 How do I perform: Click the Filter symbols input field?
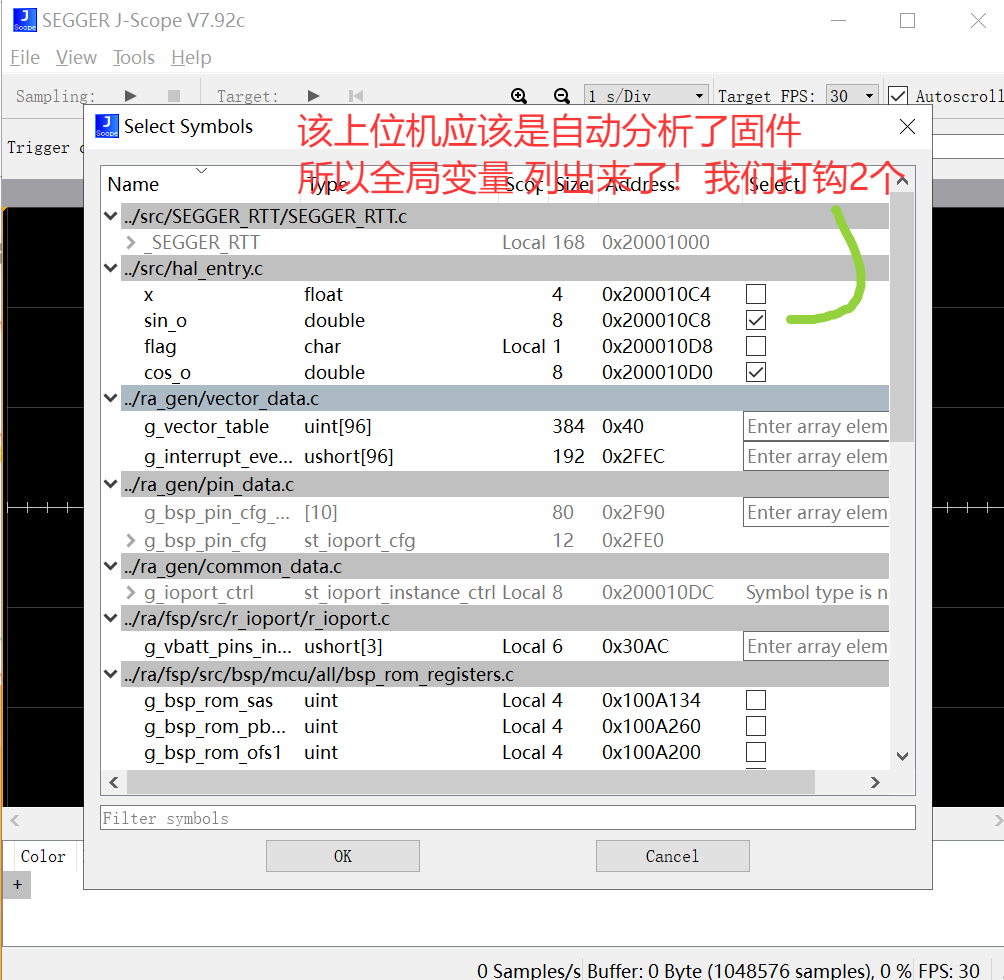(508, 817)
